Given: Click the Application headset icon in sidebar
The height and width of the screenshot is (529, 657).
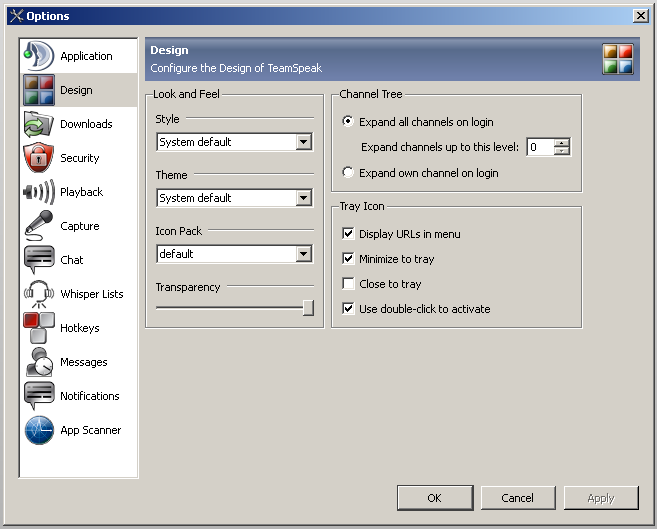Looking at the screenshot, I should tap(39, 56).
